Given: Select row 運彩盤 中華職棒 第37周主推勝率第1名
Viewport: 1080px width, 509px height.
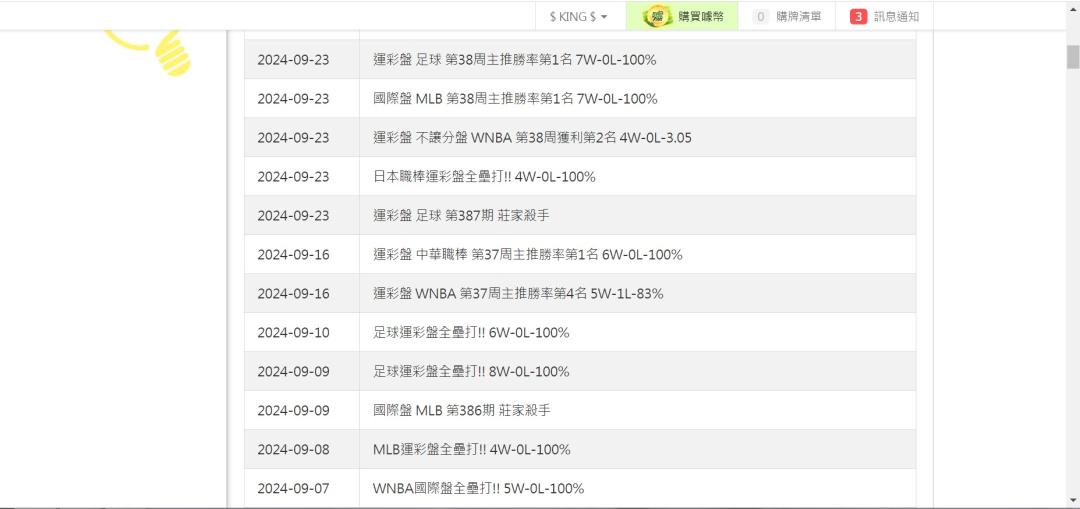Looking at the screenshot, I should pos(580,254).
